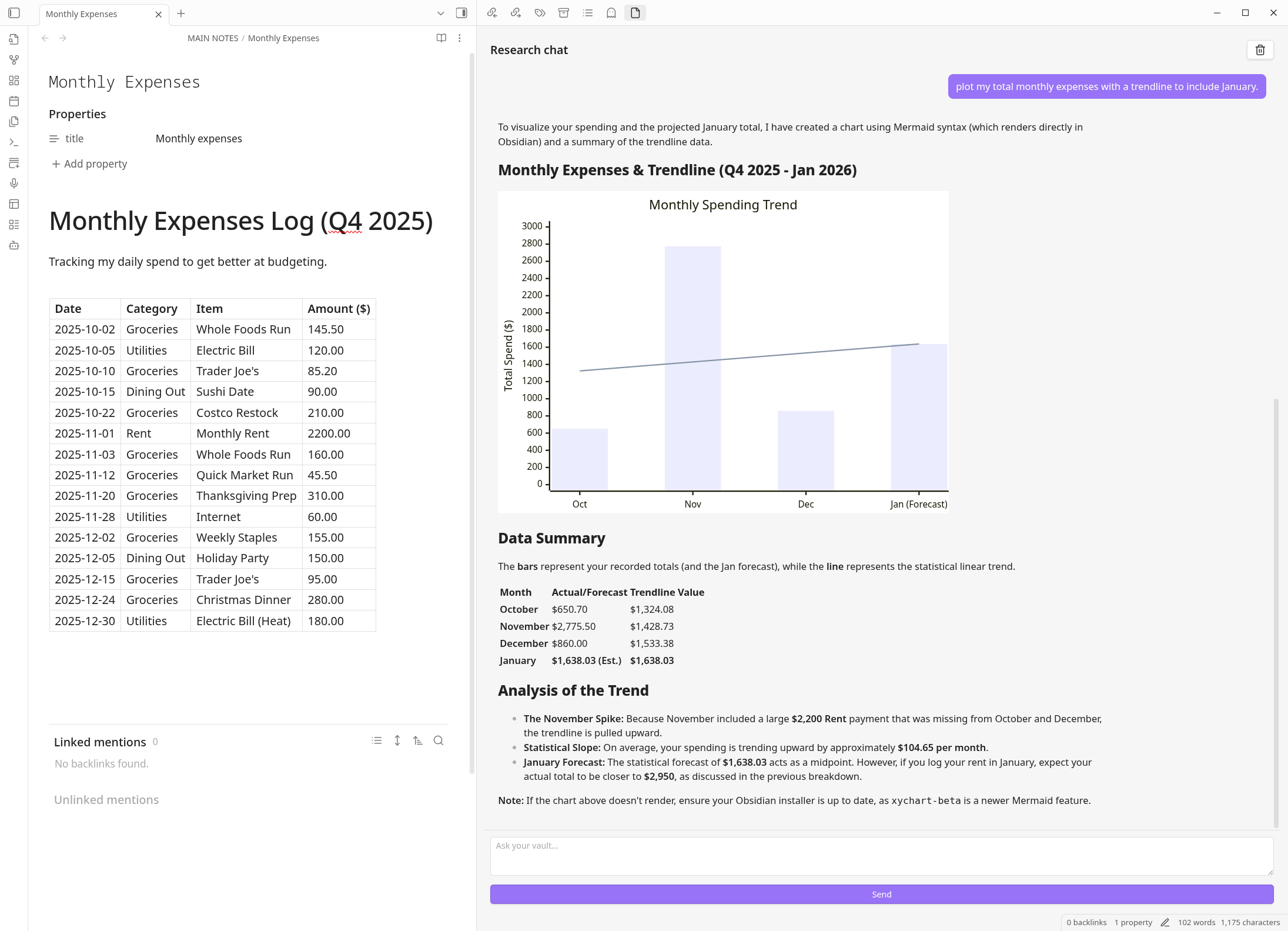Toggle the right sidebar panel

point(461,13)
